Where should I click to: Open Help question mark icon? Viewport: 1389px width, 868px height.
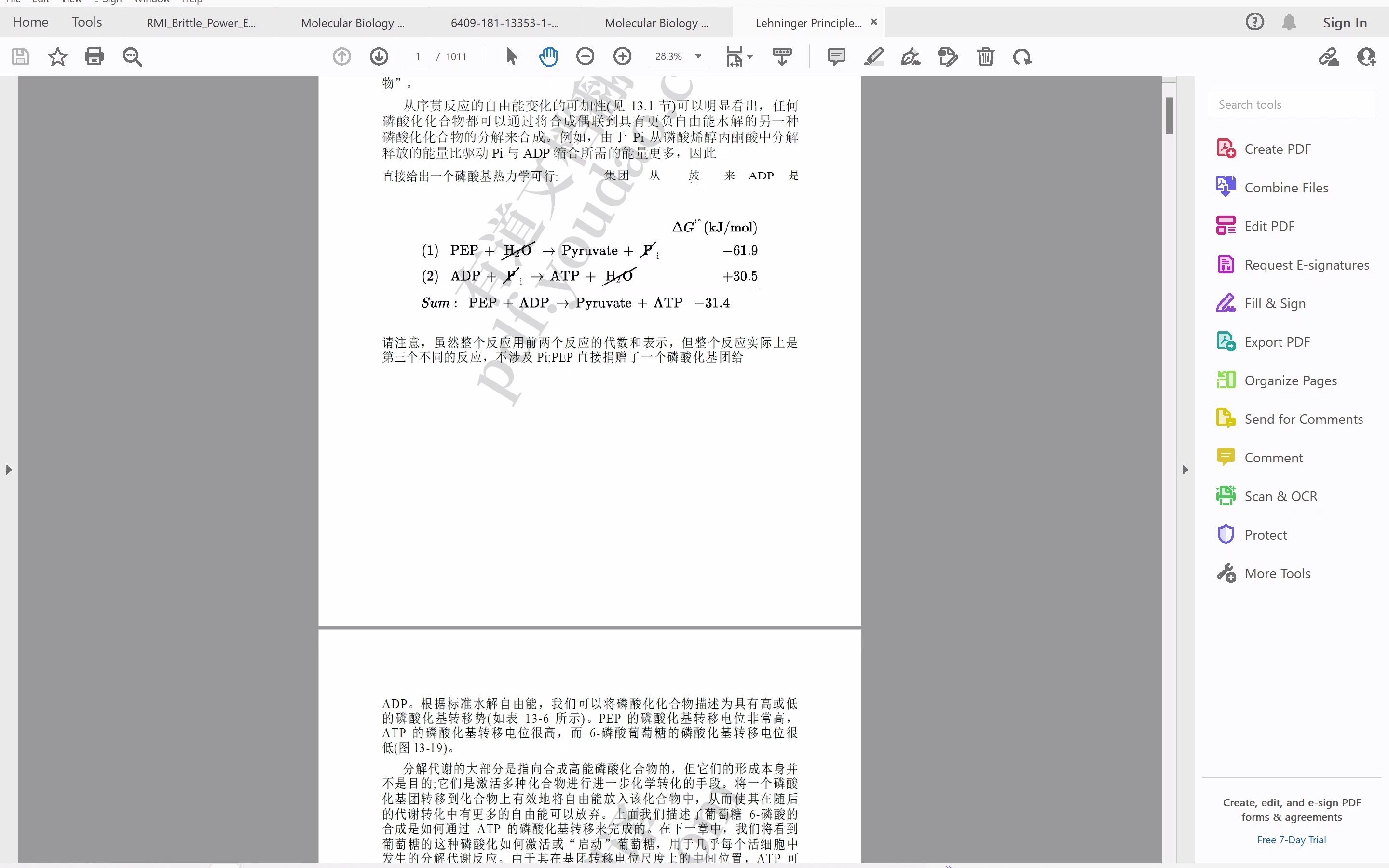pyautogui.click(x=1255, y=22)
